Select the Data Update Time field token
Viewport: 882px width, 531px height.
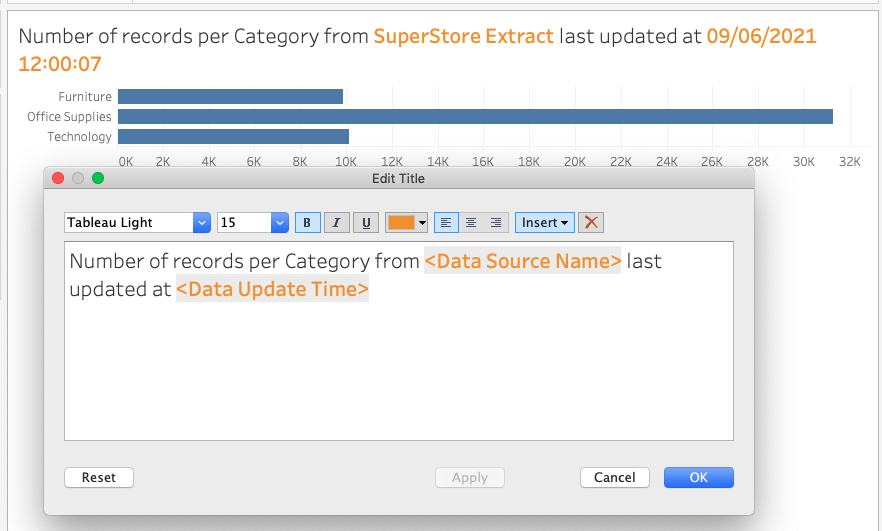pos(272,289)
